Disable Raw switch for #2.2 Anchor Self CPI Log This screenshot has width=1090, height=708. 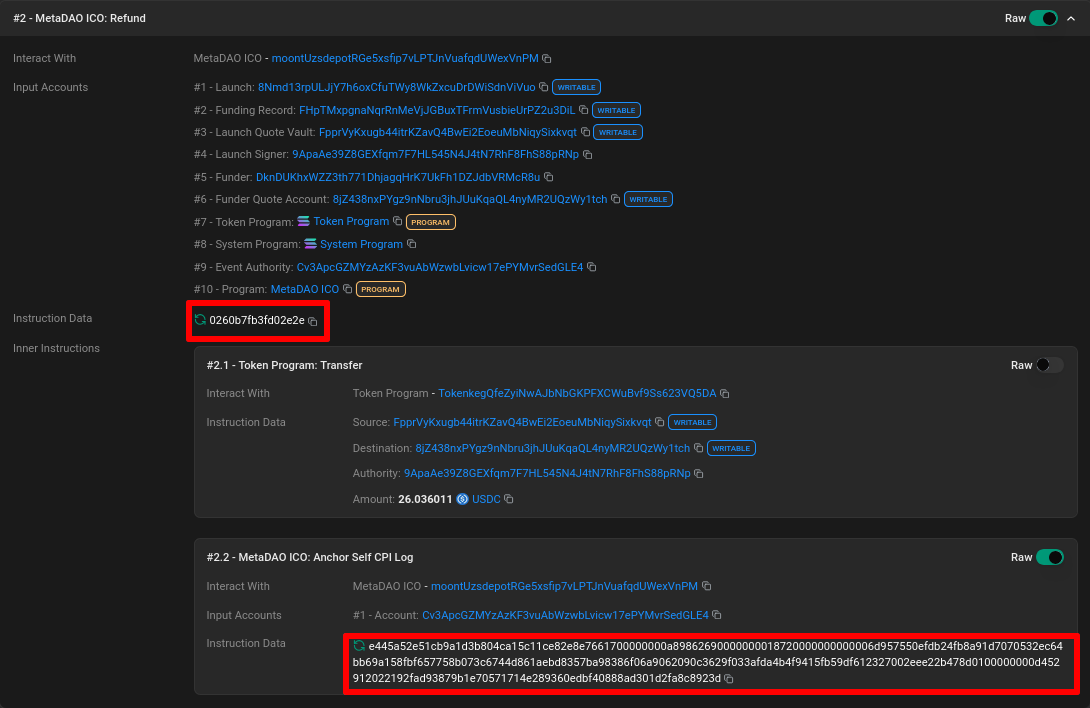1050,557
